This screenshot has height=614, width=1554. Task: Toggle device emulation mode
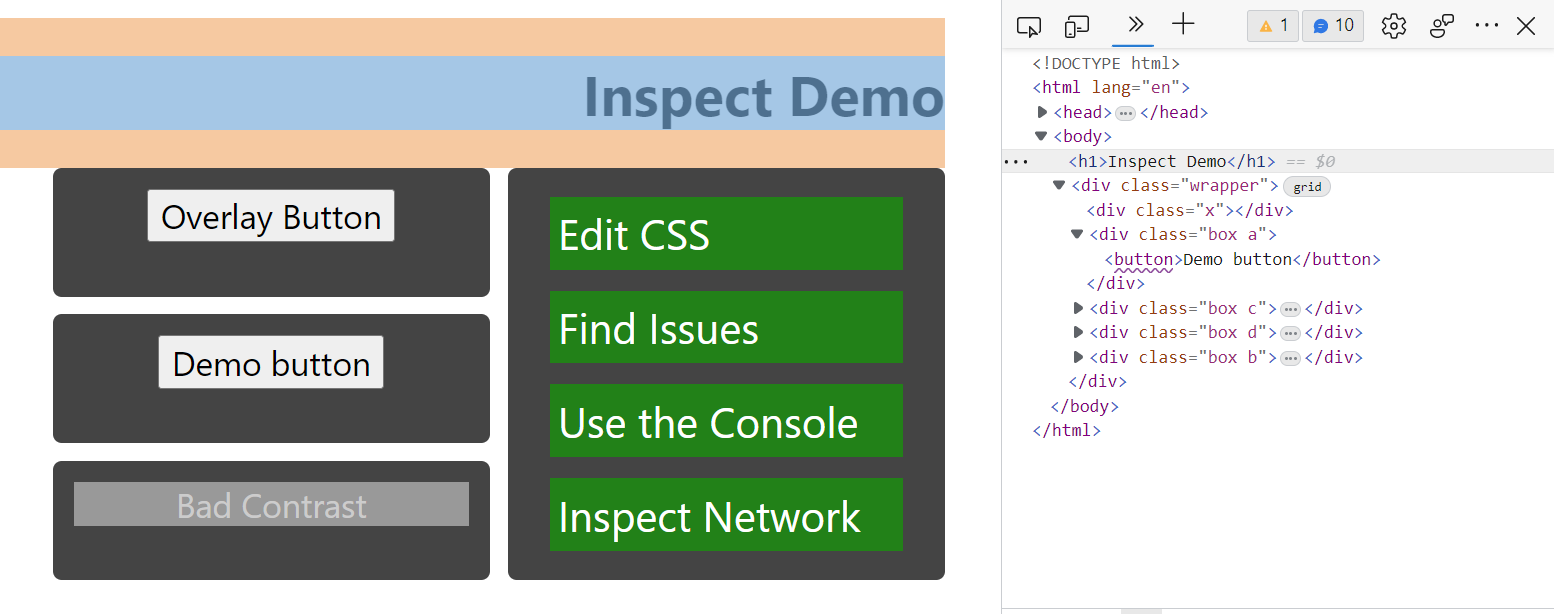[1077, 26]
